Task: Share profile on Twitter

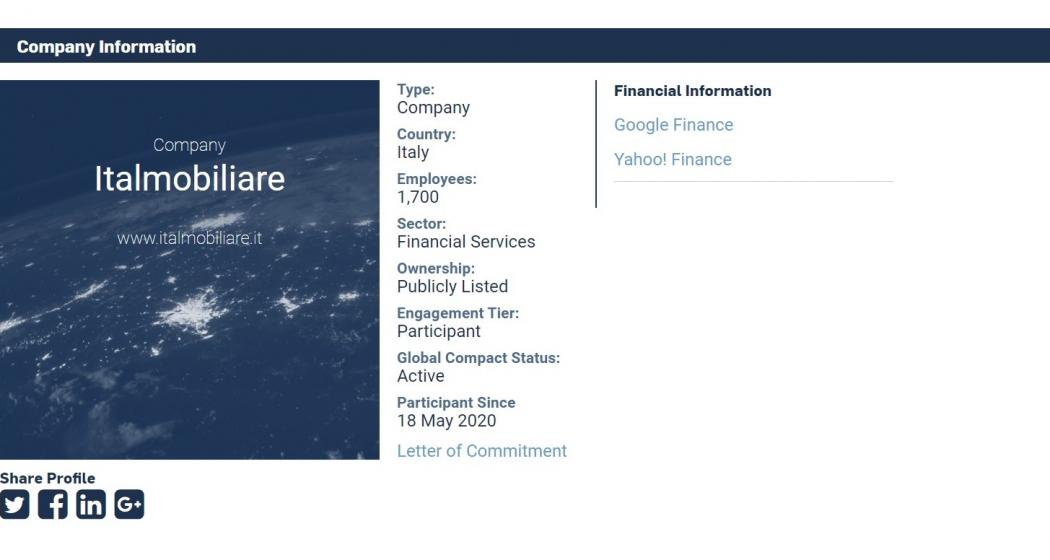Action: point(15,504)
